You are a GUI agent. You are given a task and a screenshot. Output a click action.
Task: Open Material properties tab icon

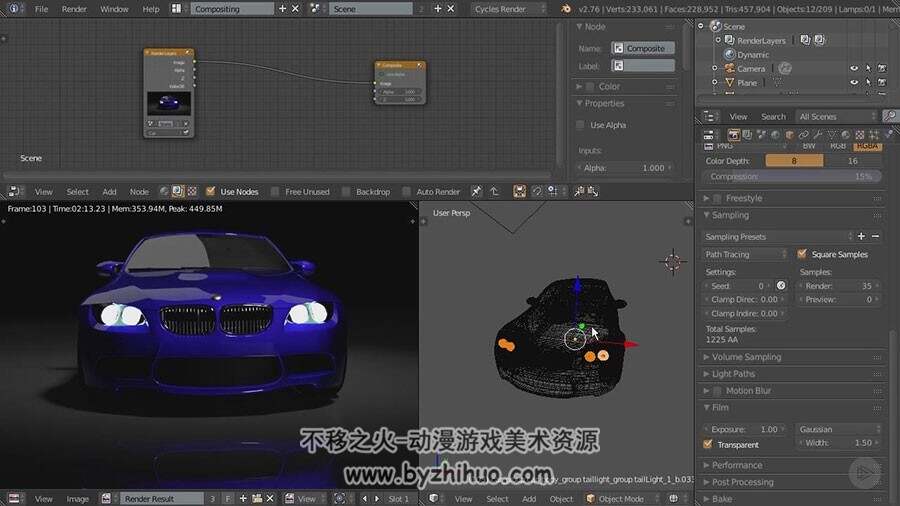[x=845, y=135]
